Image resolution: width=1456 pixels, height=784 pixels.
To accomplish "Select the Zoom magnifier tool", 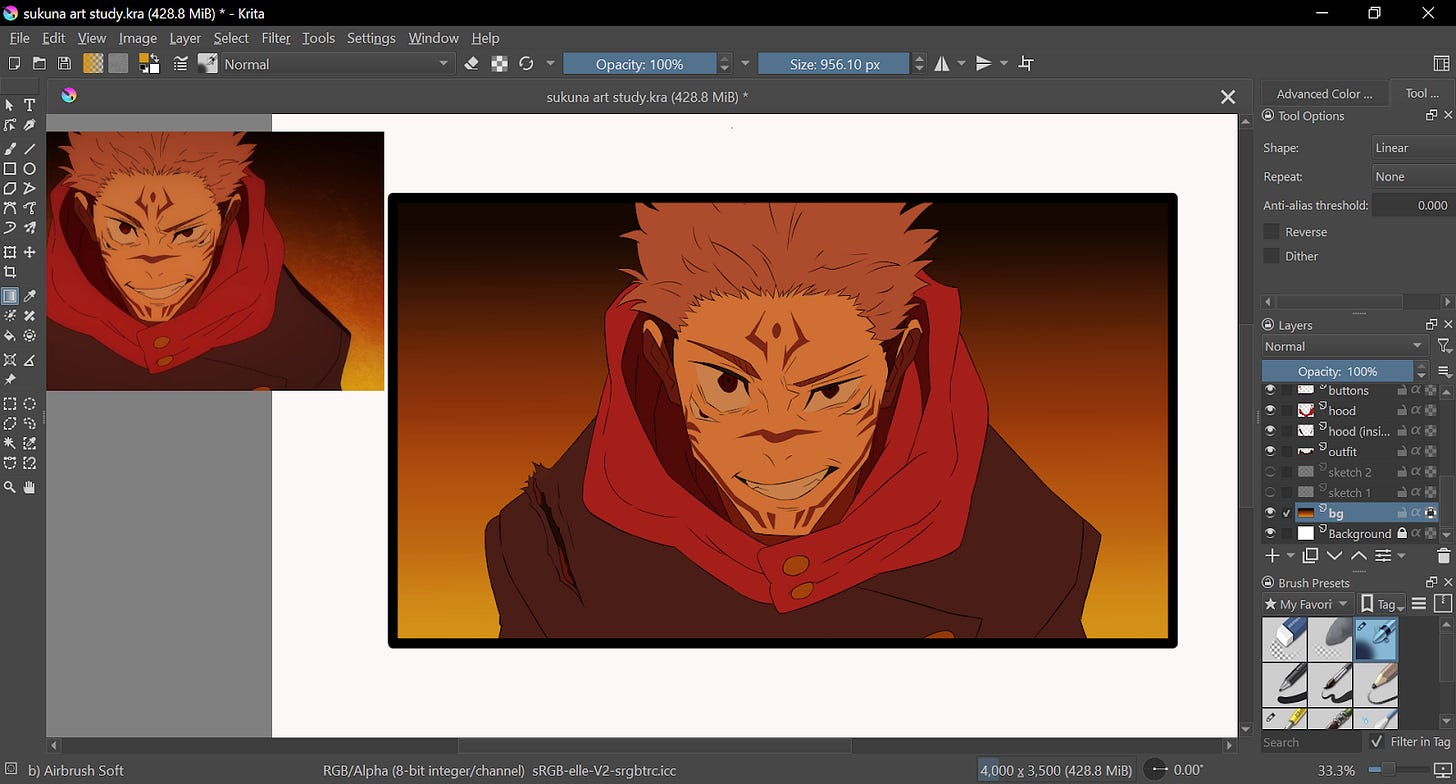I will (10, 487).
